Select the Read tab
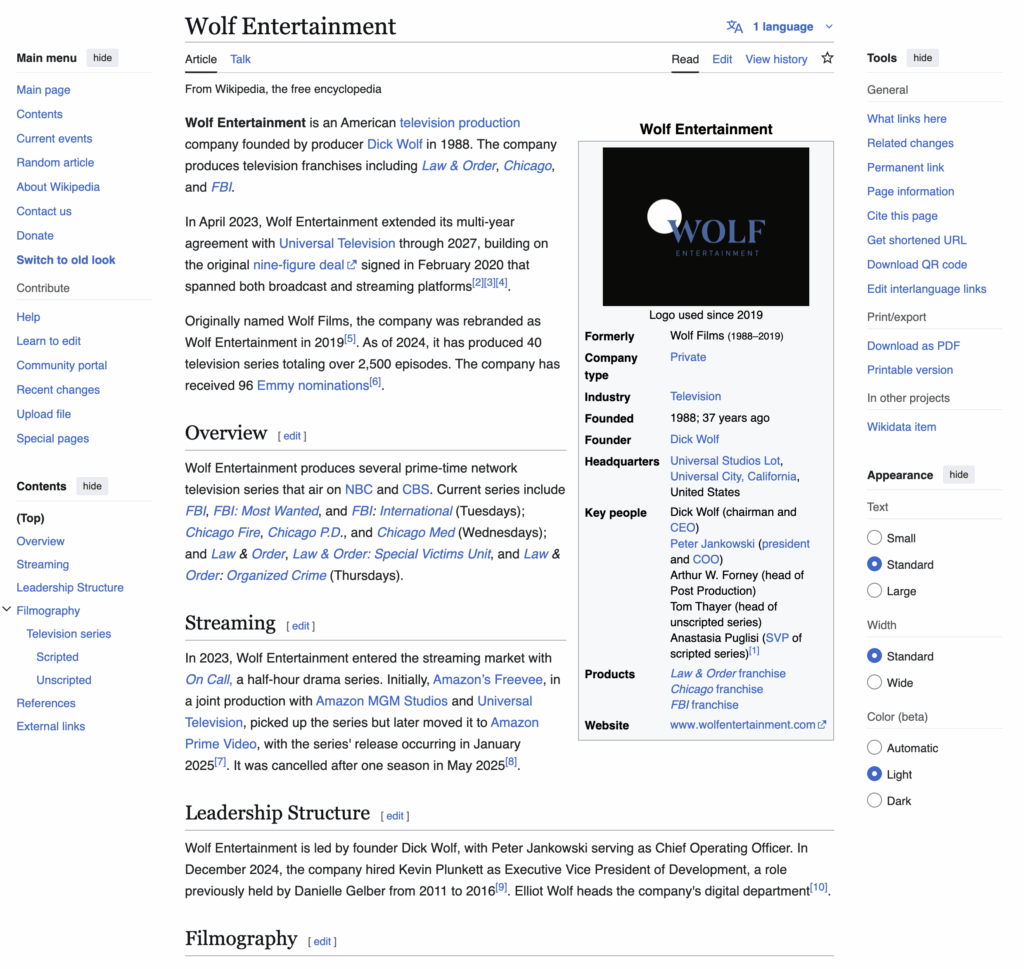Viewport: 1024px width, 969px height. point(685,59)
